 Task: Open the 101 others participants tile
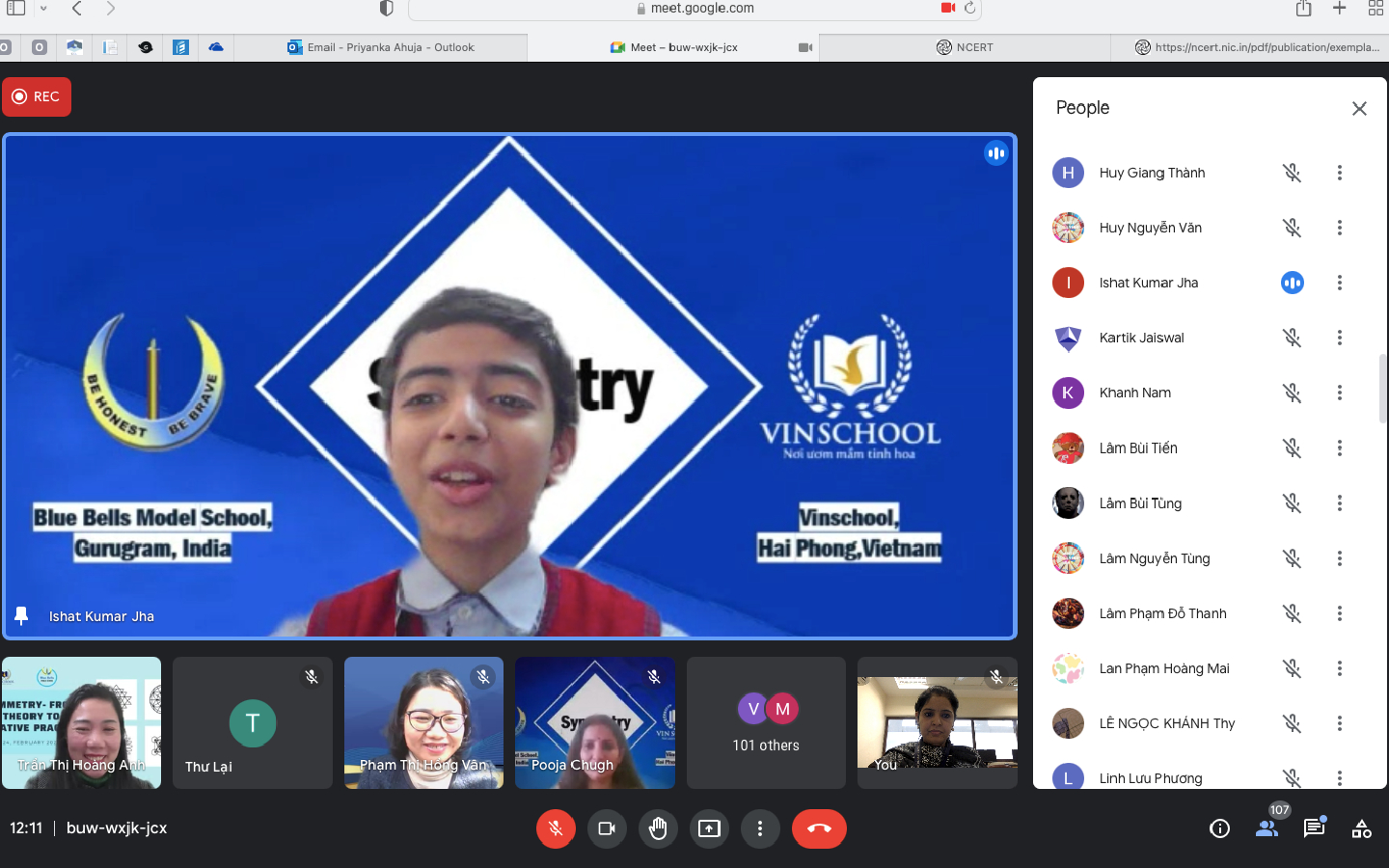(766, 722)
